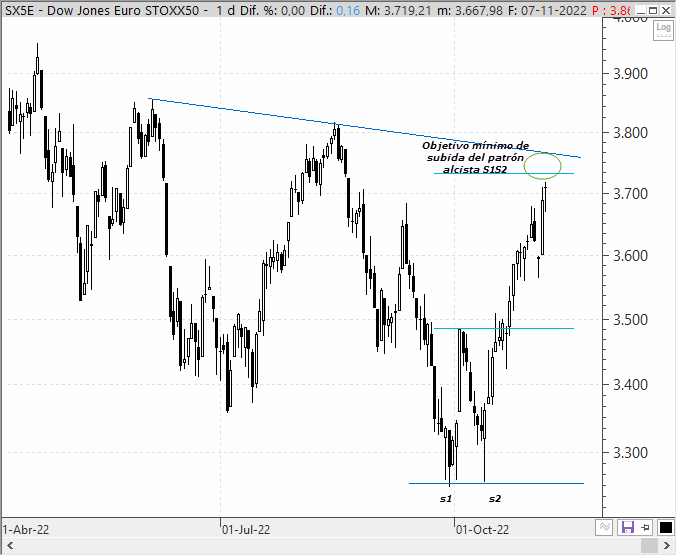Click the 3.700 price axis label
Image resolution: width=677 pixels, height=556 pixels.
pyautogui.click(x=631, y=194)
